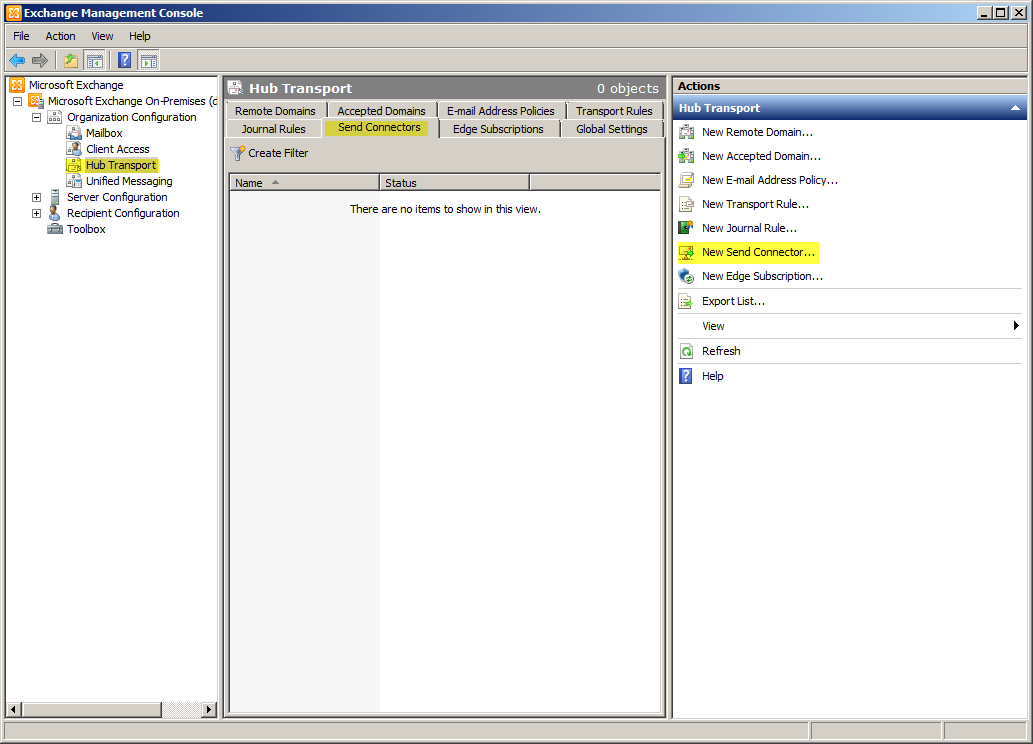
Task: Select the Send Connectors tab
Action: (379, 128)
